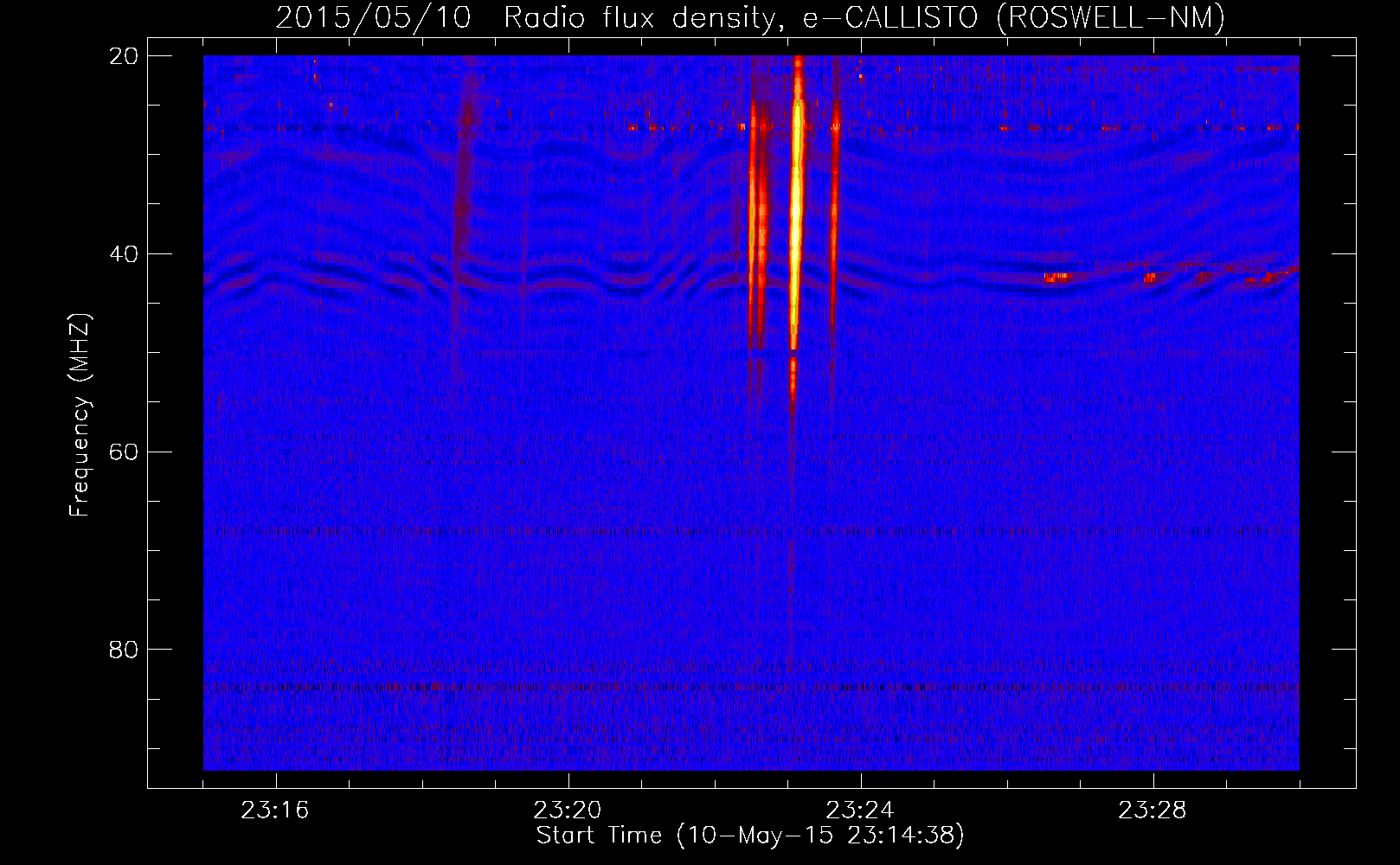The height and width of the screenshot is (865, 1400).
Task: Click the 20 MHz frequency tick label
Action: (x=125, y=56)
